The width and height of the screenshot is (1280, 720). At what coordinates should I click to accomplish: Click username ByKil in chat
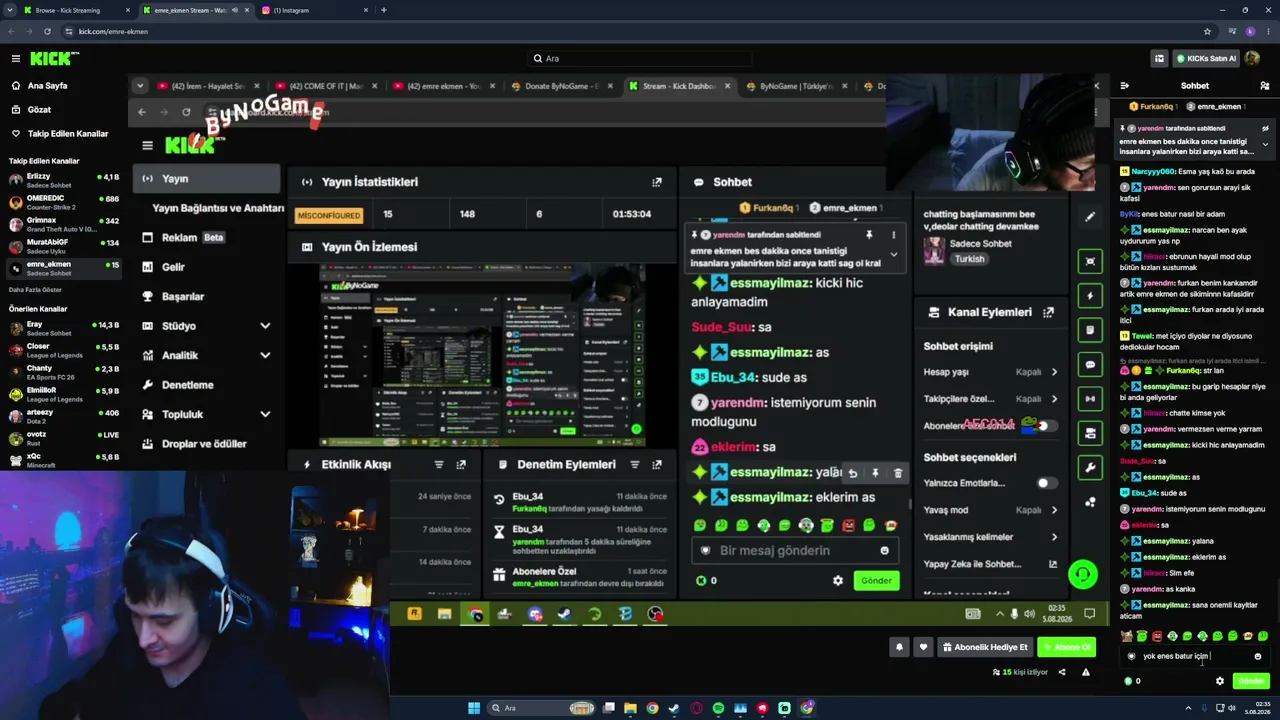point(1129,214)
